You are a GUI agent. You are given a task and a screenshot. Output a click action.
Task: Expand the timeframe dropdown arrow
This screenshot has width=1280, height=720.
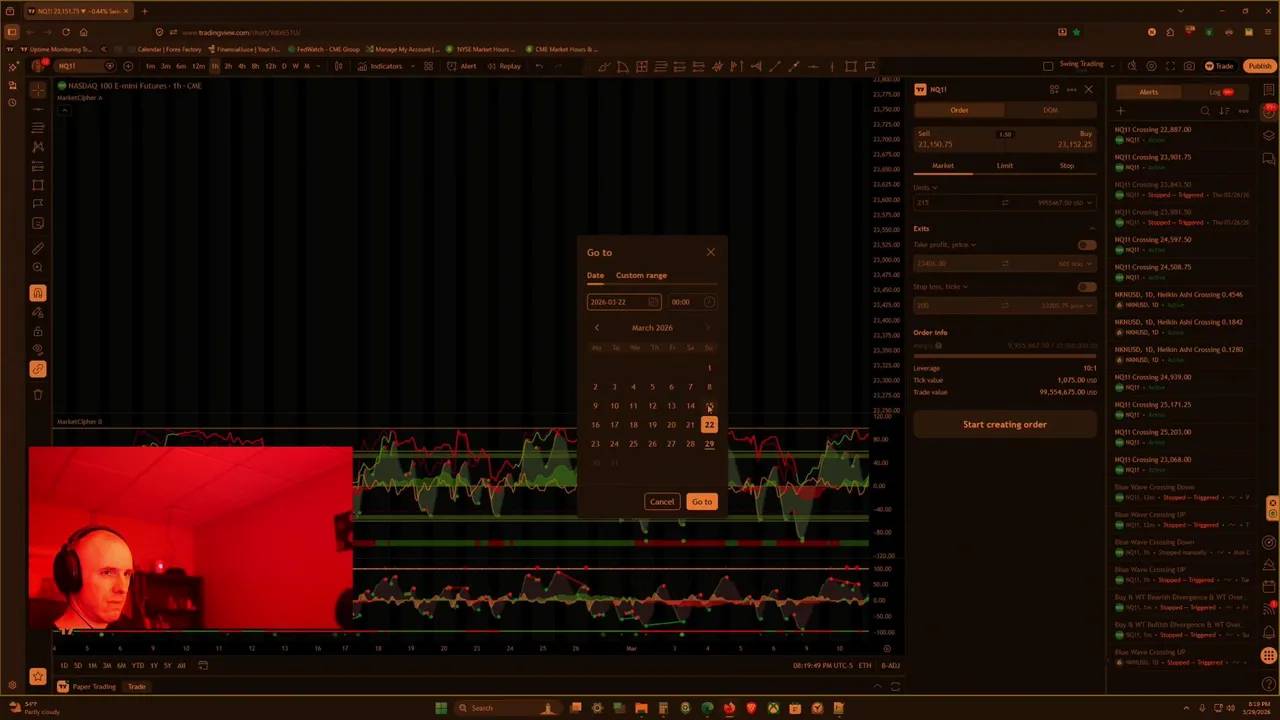[x=319, y=66]
